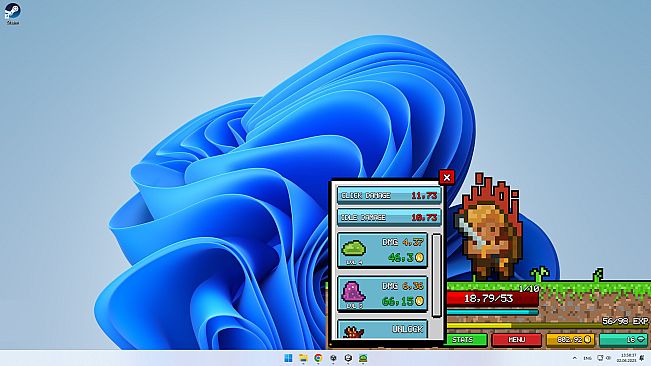The width and height of the screenshot is (651, 366).
Task: Click the green slime game icon on the taskbar
Action: click(363, 358)
